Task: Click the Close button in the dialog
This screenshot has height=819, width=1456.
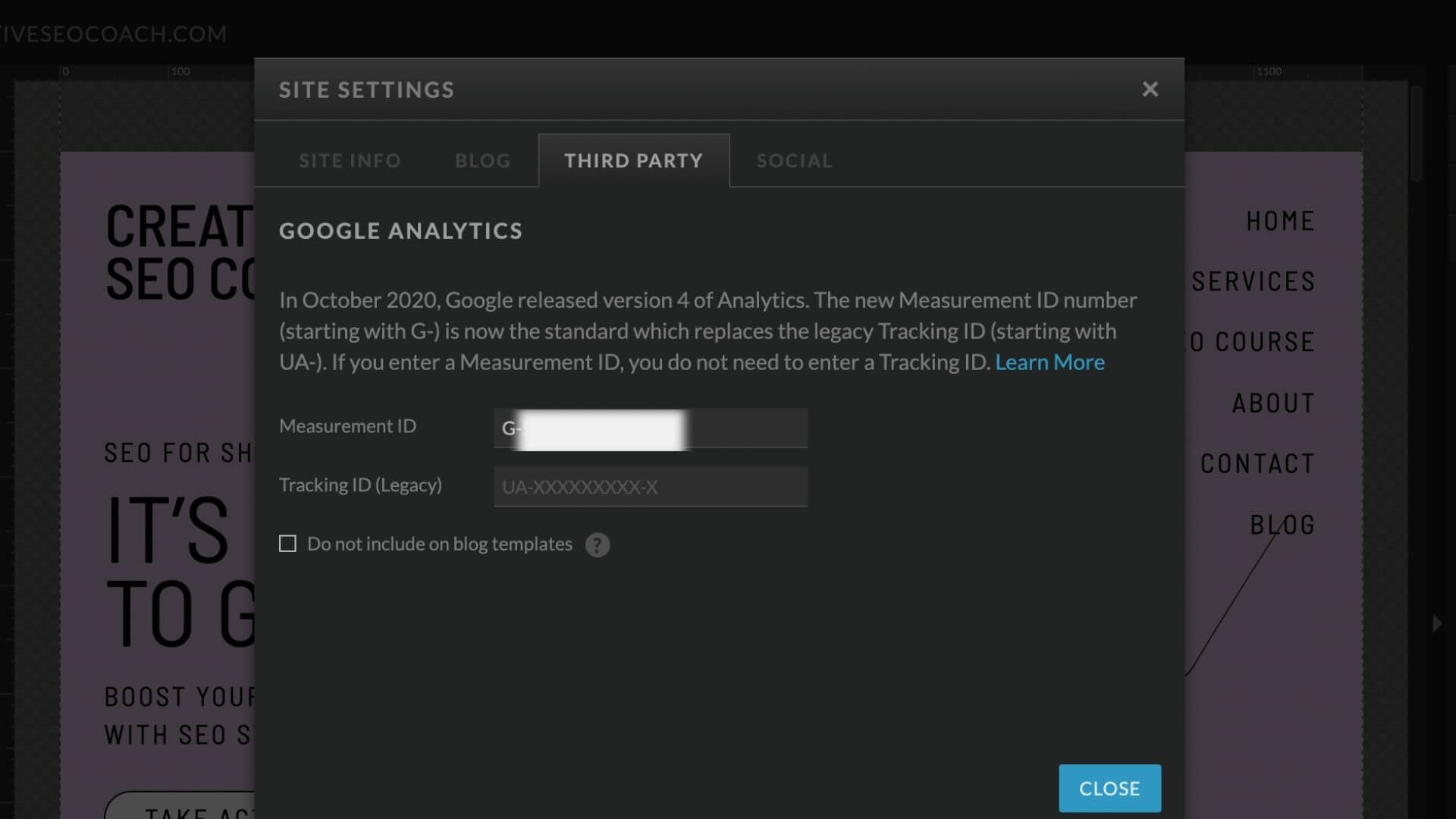Action: click(x=1109, y=788)
